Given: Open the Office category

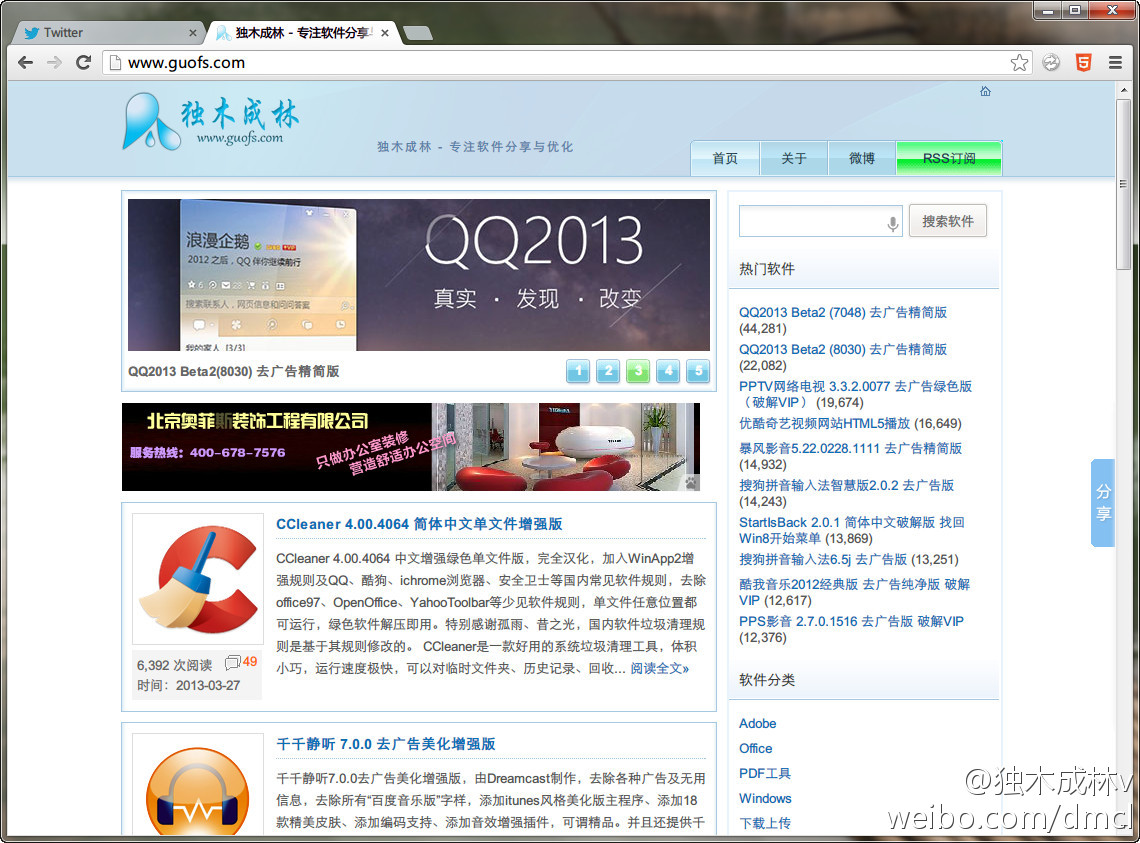Looking at the screenshot, I should point(755,748).
